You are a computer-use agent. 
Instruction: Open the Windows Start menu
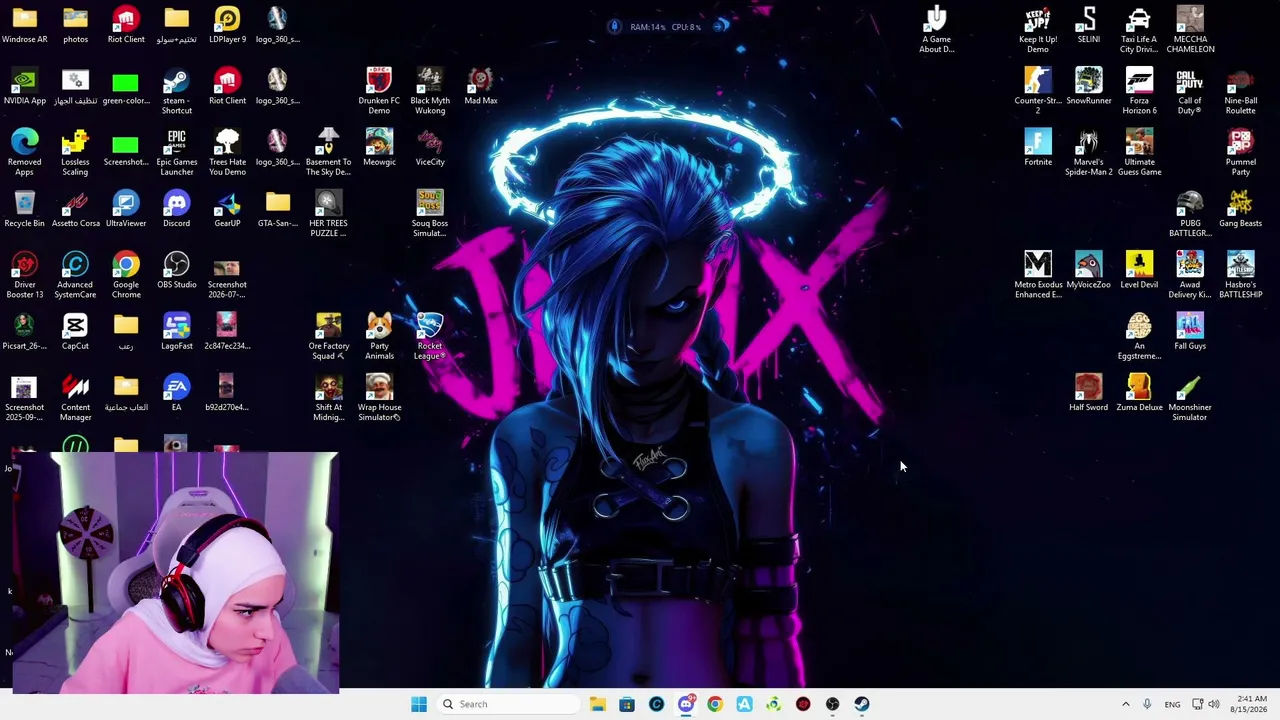click(419, 704)
